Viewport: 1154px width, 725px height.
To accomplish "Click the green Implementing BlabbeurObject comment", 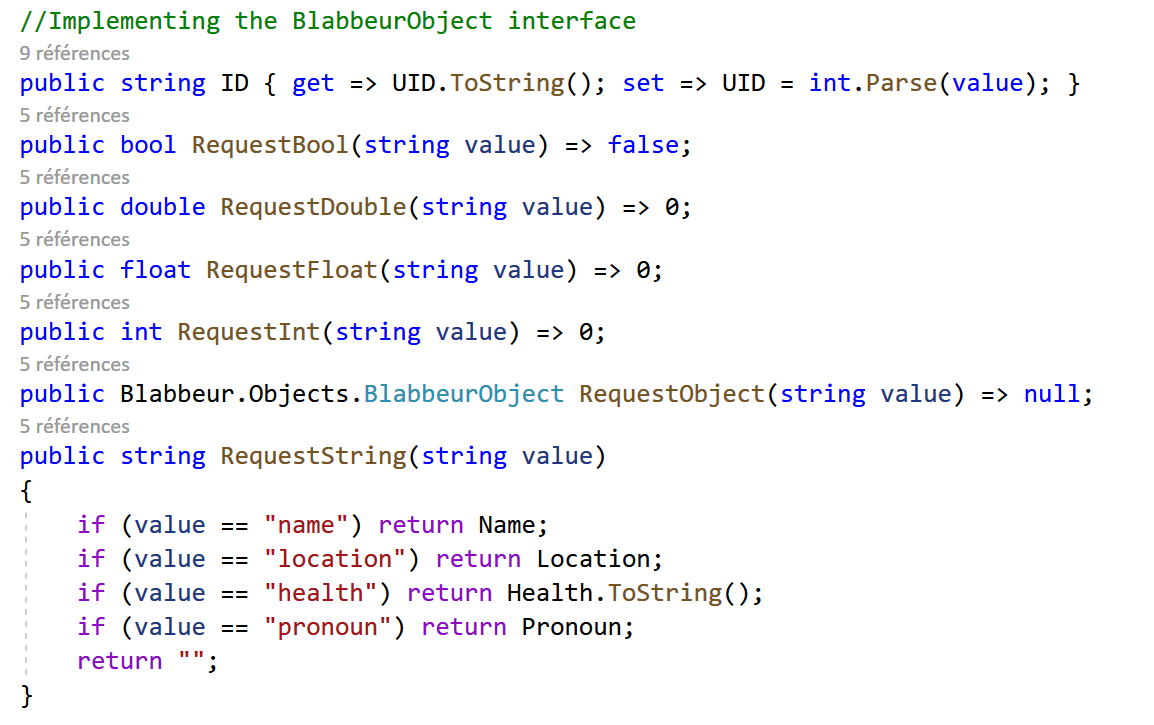I will [x=328, y=21].
